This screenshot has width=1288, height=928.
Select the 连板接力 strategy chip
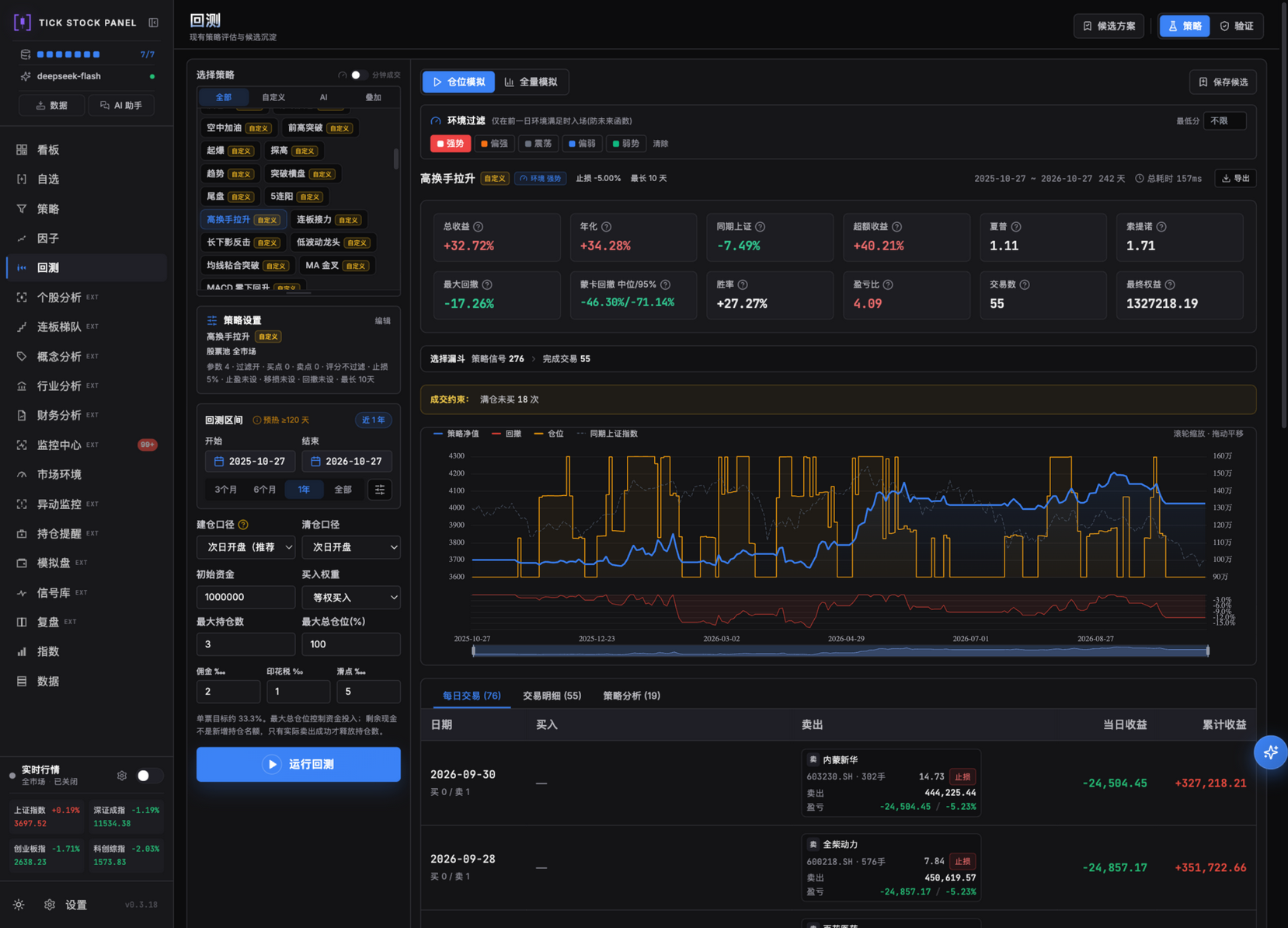tap(329, 220)
